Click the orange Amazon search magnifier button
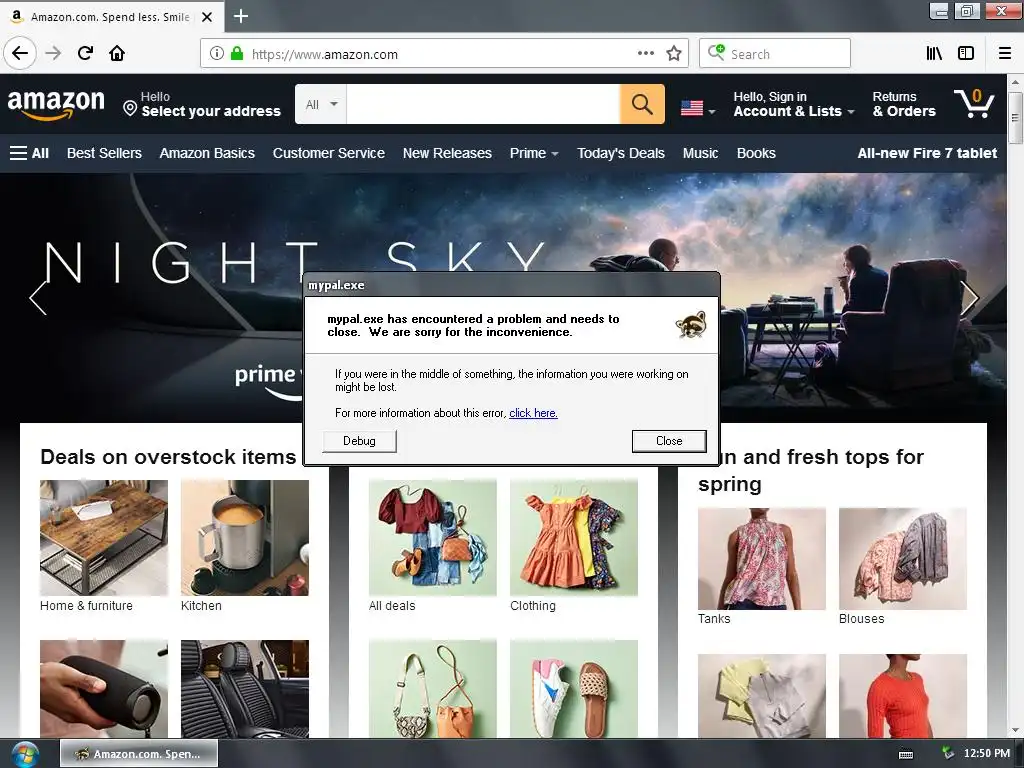Image resolution: width=1024 pixels, height=768 pixels. pyautogui.click(x=642, y=104)
